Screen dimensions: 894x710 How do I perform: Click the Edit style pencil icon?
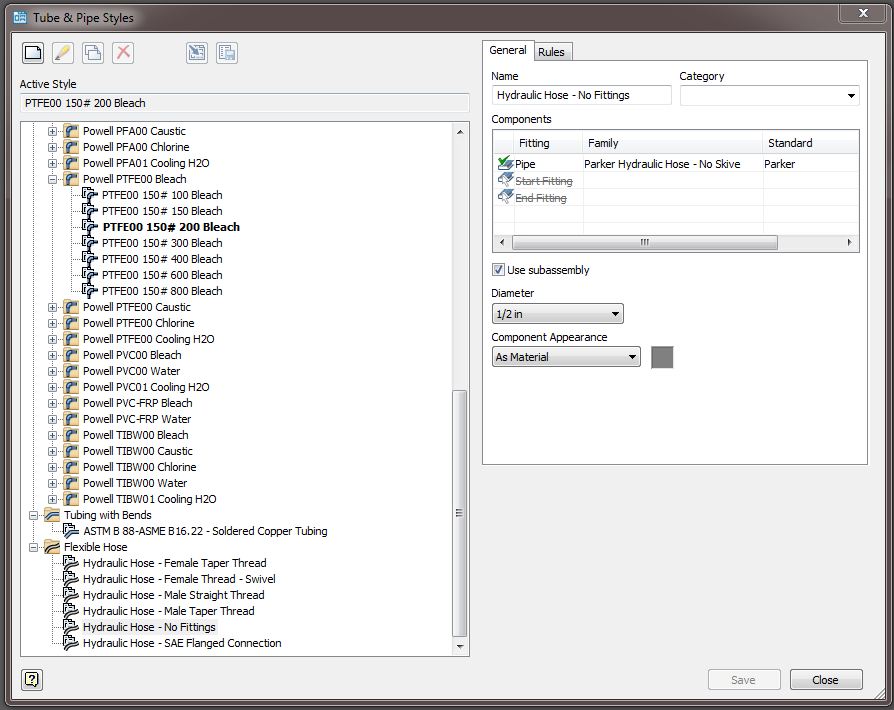click(63, 53)
